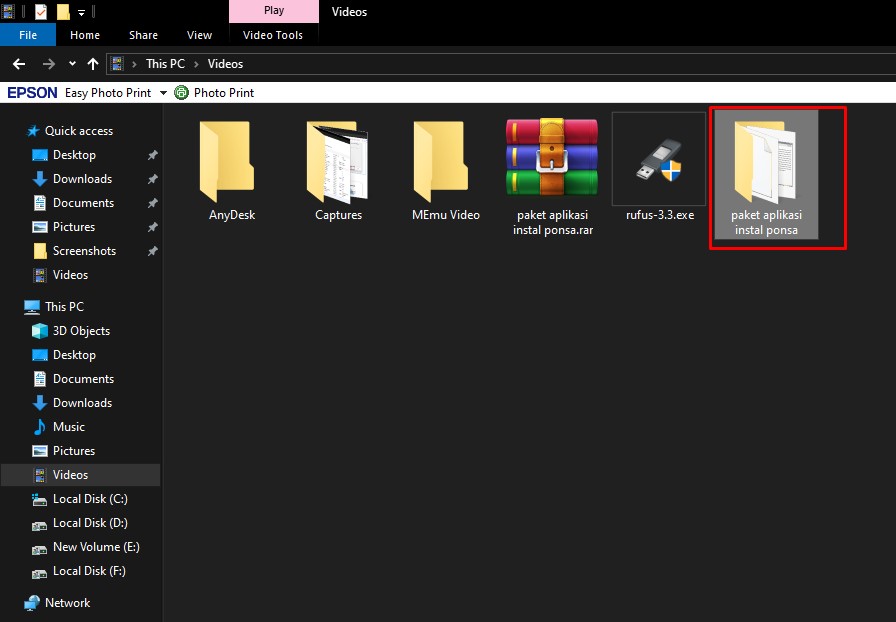Click This PC in the address breadcrumb
This screenshot has width=896, height=622.
[165, 64]
